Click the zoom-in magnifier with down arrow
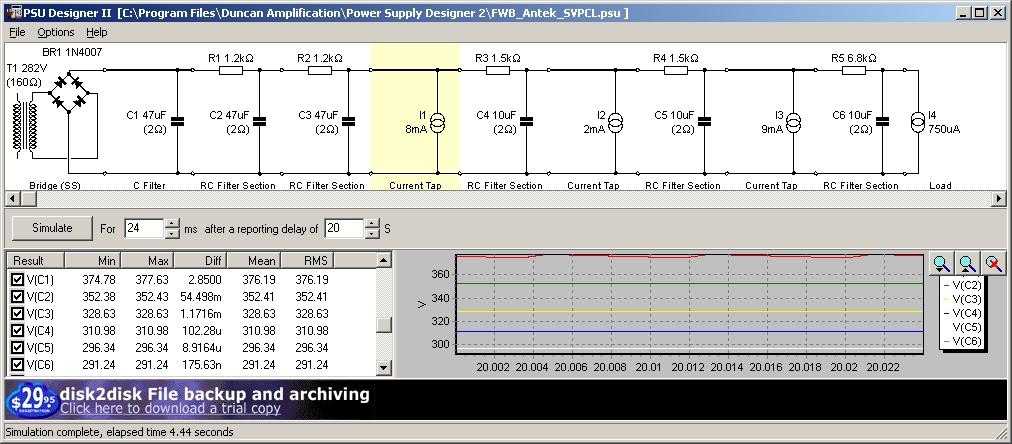The height and width of the screenshot is (444, 1012). pyautogui.click(x=942, y=263)
